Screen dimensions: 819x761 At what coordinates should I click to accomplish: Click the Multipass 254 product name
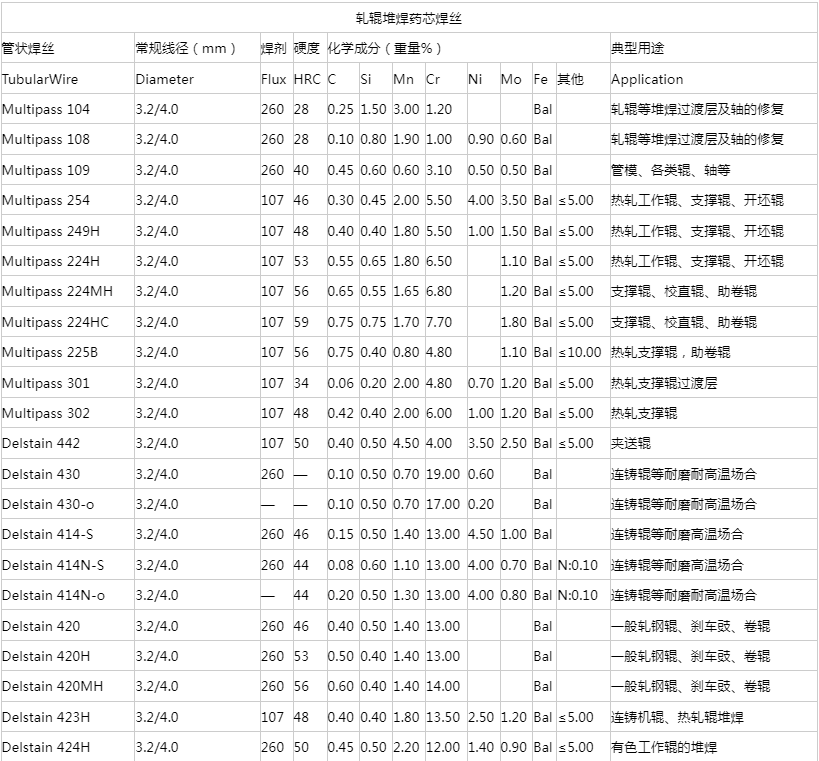coord(45,201)
